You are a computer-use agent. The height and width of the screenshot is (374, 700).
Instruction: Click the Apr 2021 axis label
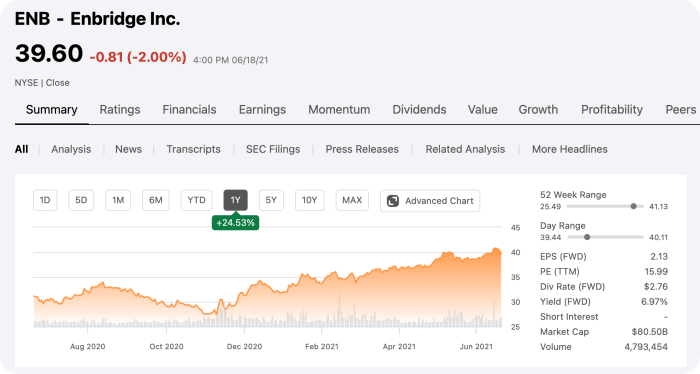(x=399, y=346)
